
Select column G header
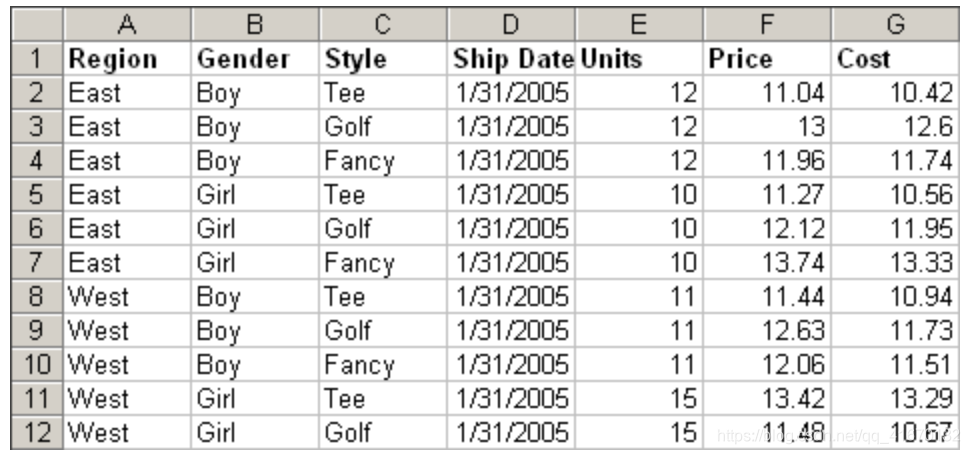click(895, 24)
